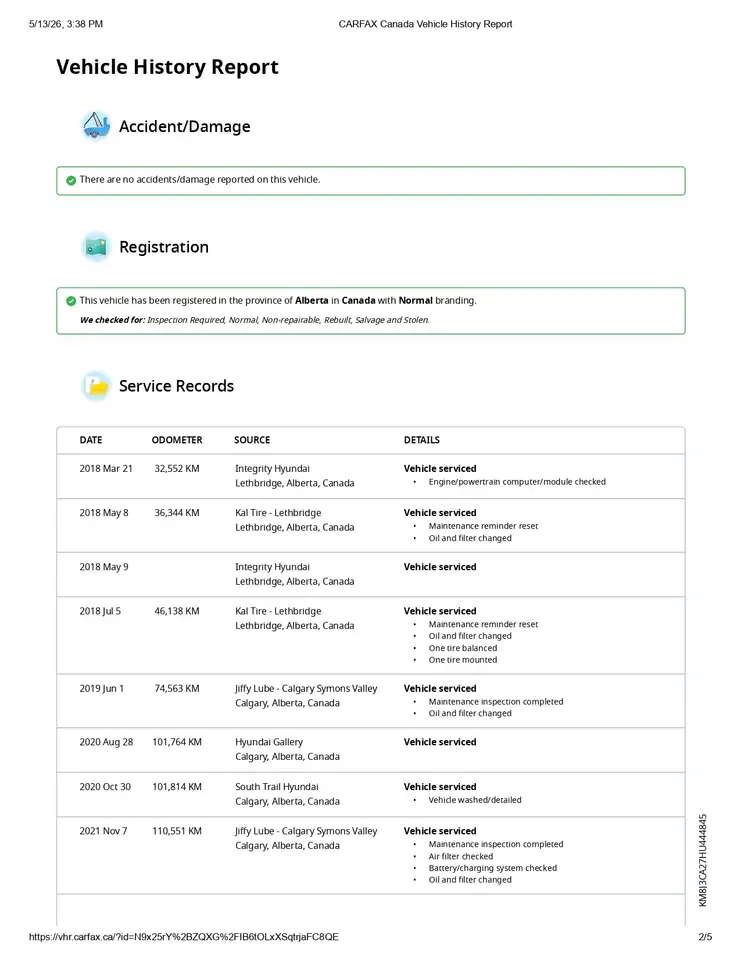
Task: Click the date '2020 Aug 28'
Action: [x=106, y=742]
